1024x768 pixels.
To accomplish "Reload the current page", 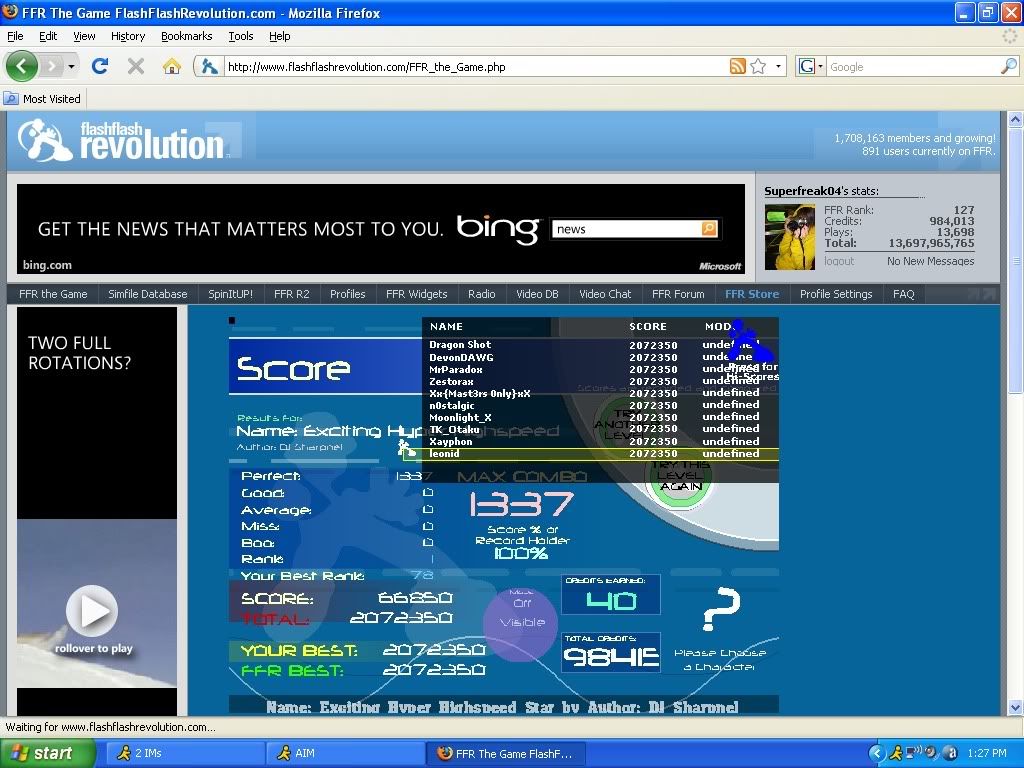I will (99, 67).
